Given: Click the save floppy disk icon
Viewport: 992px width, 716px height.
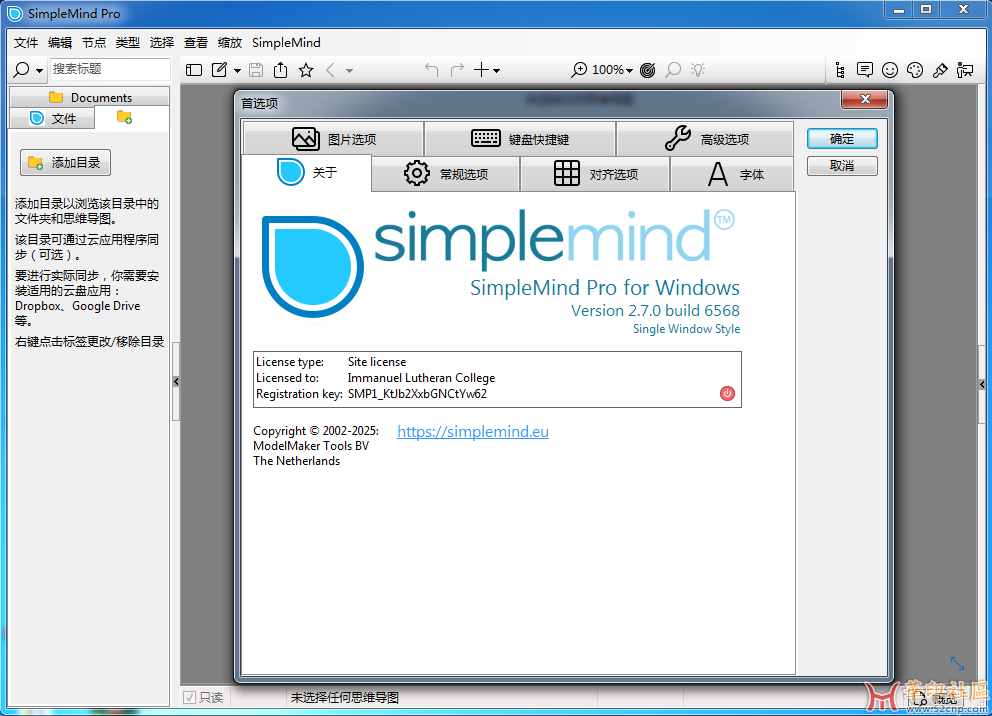Looking at the screenshot, I should (x=256, y=70).
